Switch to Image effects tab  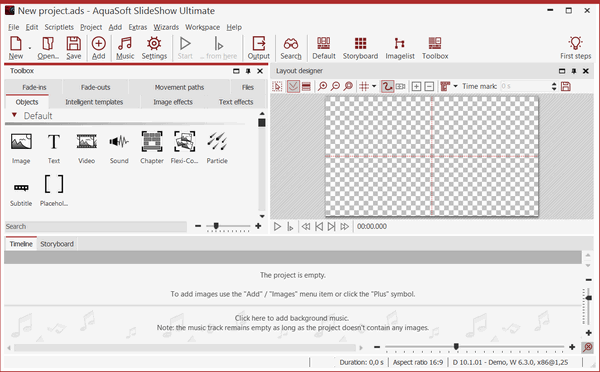[x=173, y=102]
